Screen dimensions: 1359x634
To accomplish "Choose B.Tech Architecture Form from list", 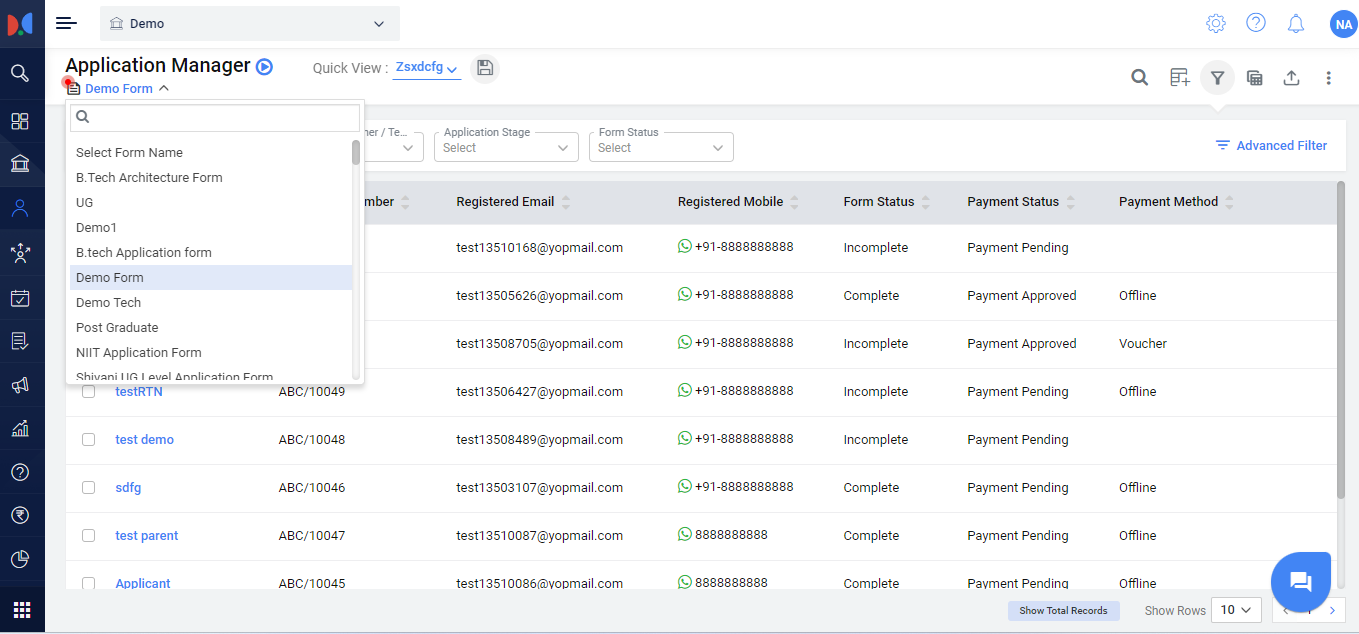I will 211,178.
